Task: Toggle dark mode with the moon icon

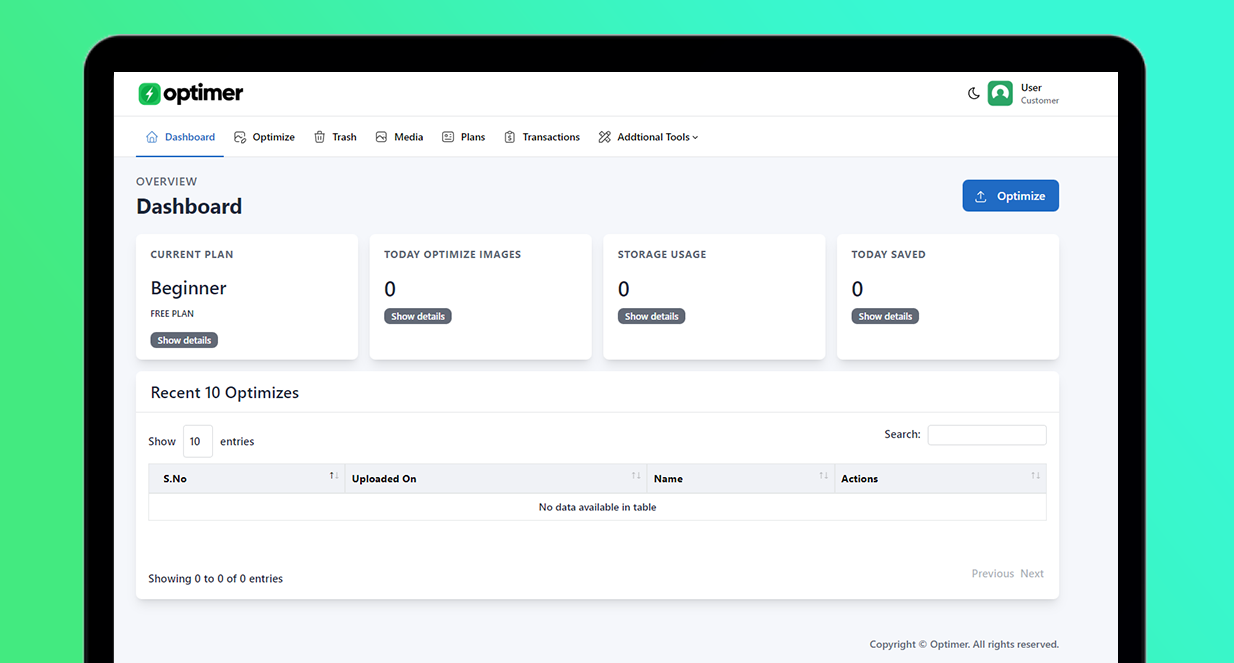Action: [974, 93]
